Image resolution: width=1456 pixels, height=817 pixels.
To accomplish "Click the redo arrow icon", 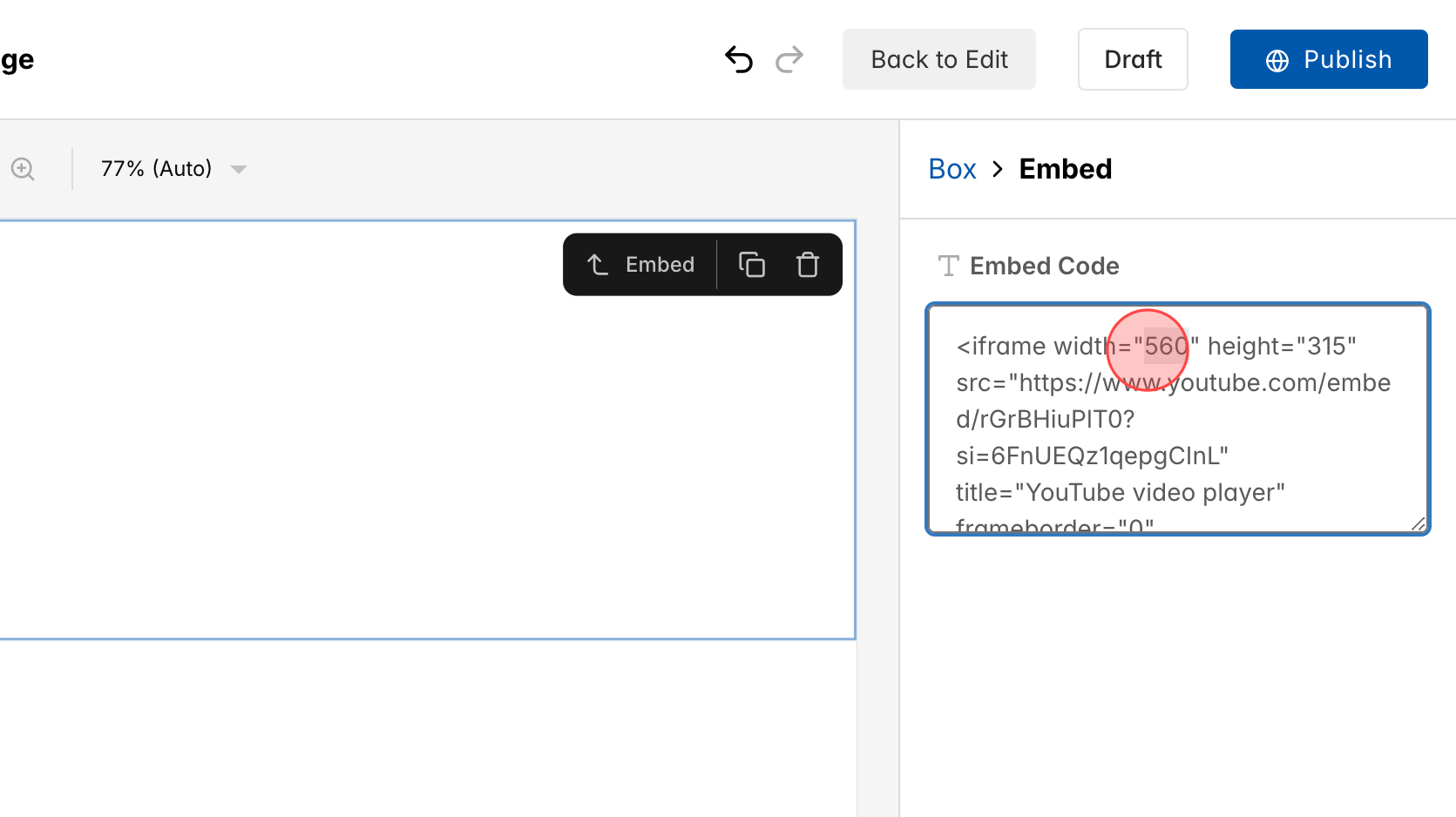I will tap(789, 59).
